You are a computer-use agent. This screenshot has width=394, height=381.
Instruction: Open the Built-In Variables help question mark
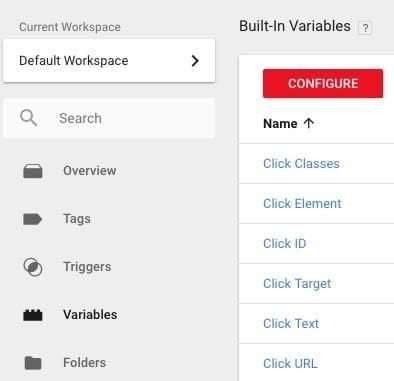[365, 28]
